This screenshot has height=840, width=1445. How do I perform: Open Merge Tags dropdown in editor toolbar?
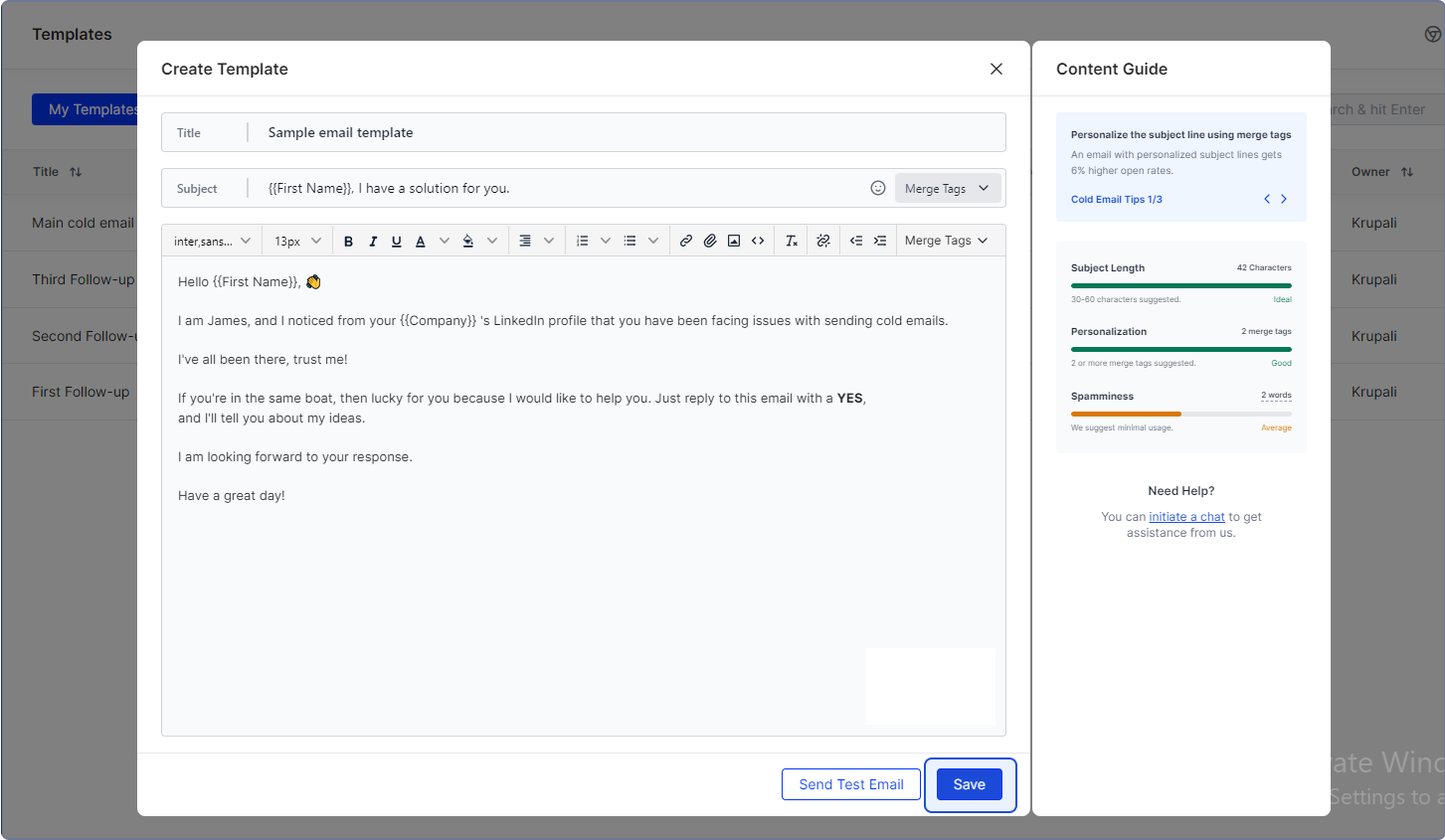[x=946, y=241]
